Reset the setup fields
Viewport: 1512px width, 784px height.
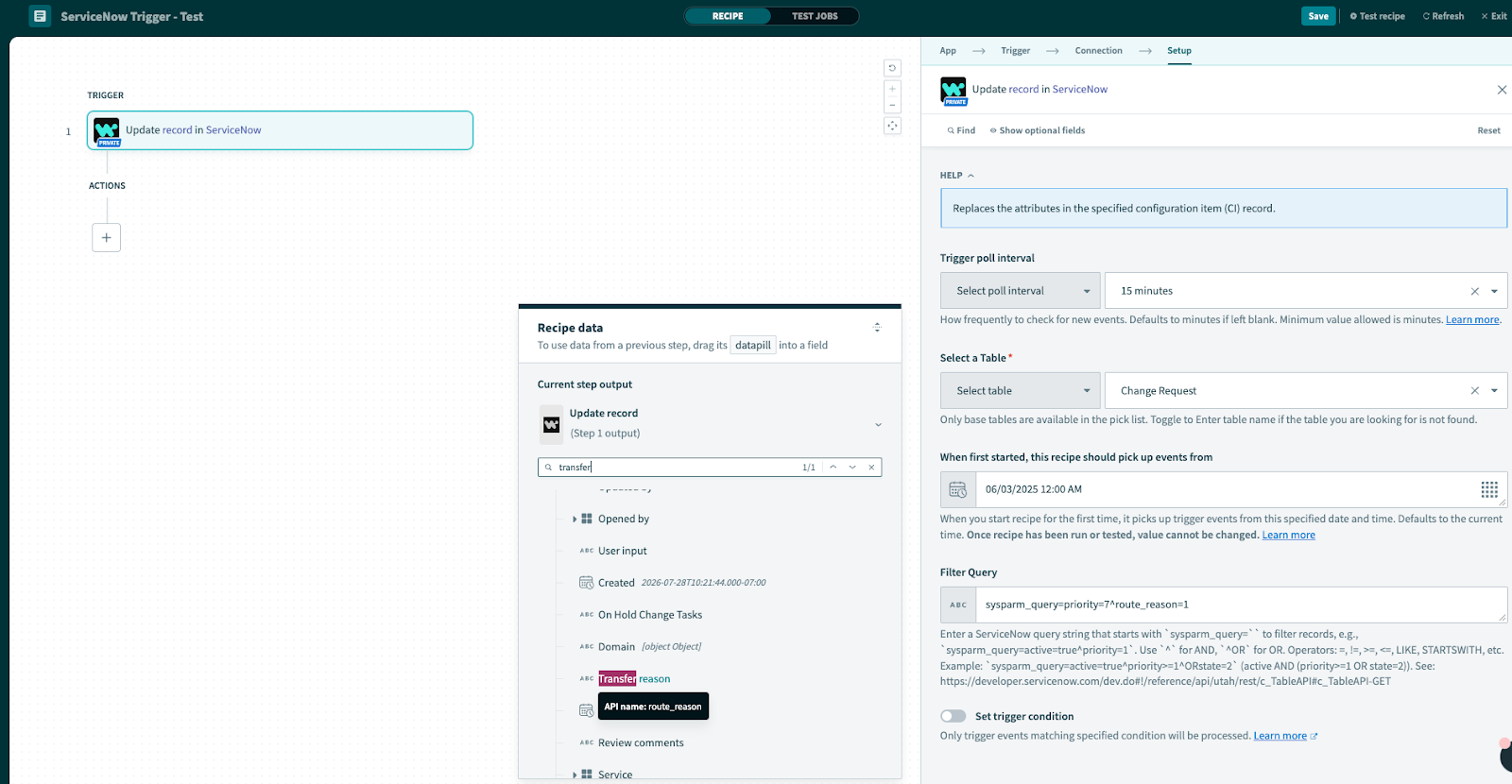click(x=1488, y=130)
